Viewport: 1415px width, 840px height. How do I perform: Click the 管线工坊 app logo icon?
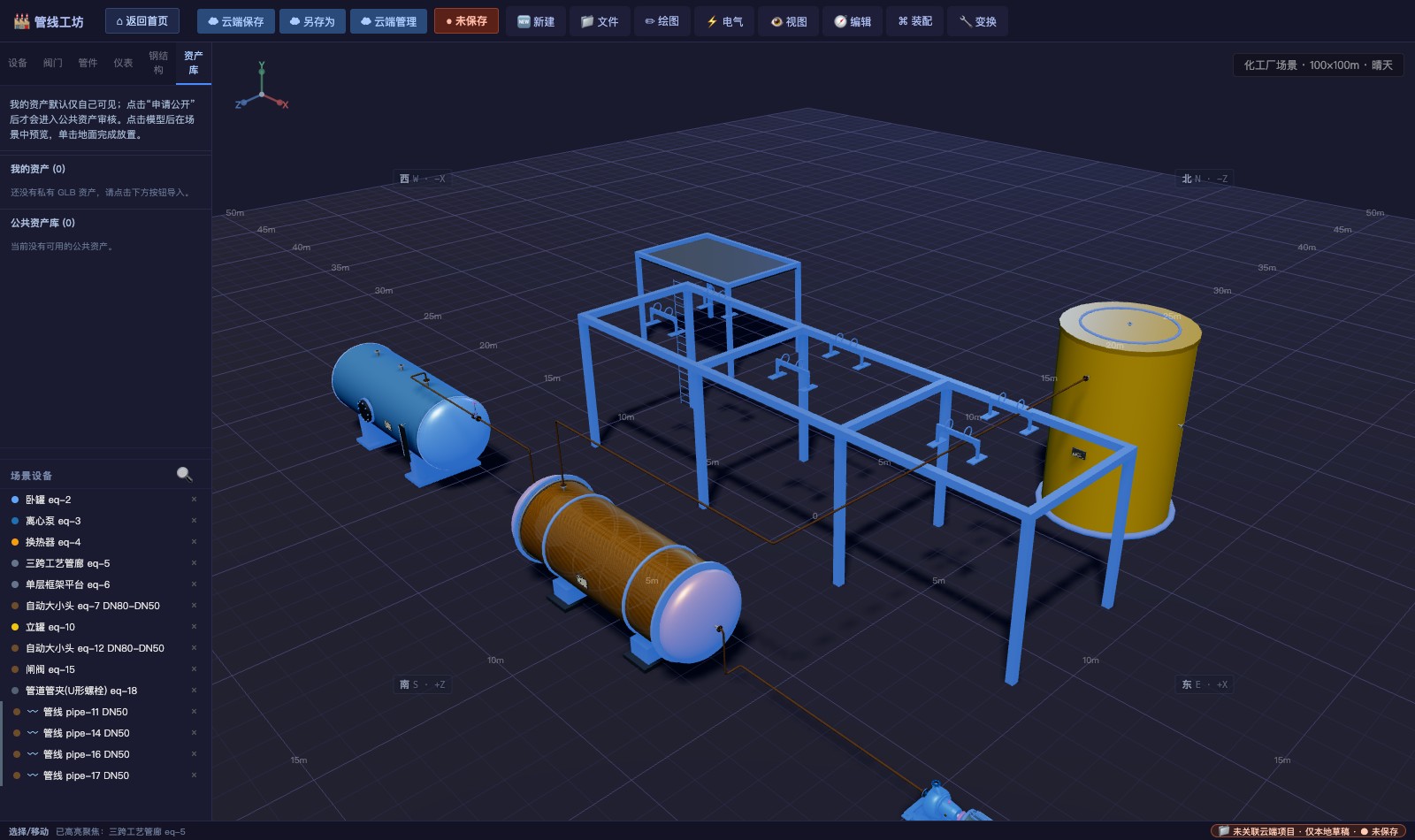pyautogui.click(x=22, y=21)
